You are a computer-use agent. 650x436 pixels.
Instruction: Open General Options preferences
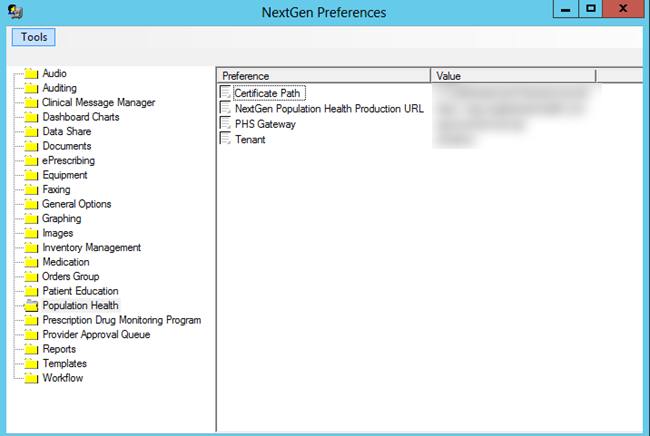click(77, 204)
